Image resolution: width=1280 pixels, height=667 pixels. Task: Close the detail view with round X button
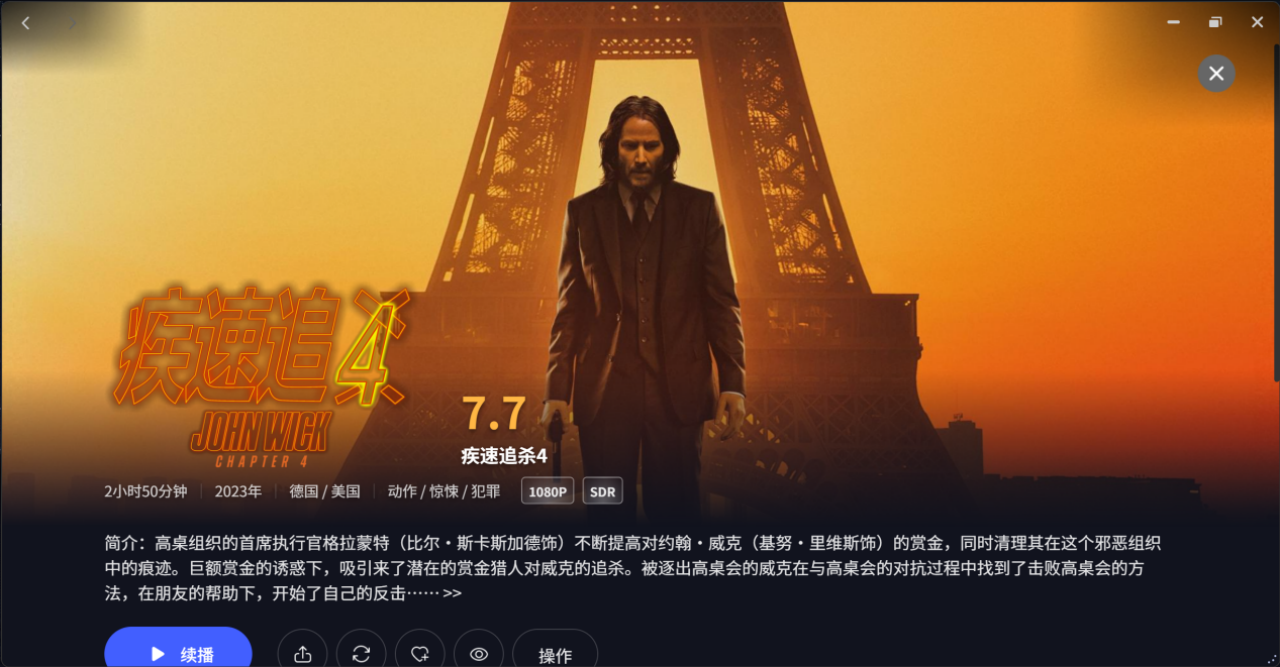pyautogui.click(x=1216, y=73)
